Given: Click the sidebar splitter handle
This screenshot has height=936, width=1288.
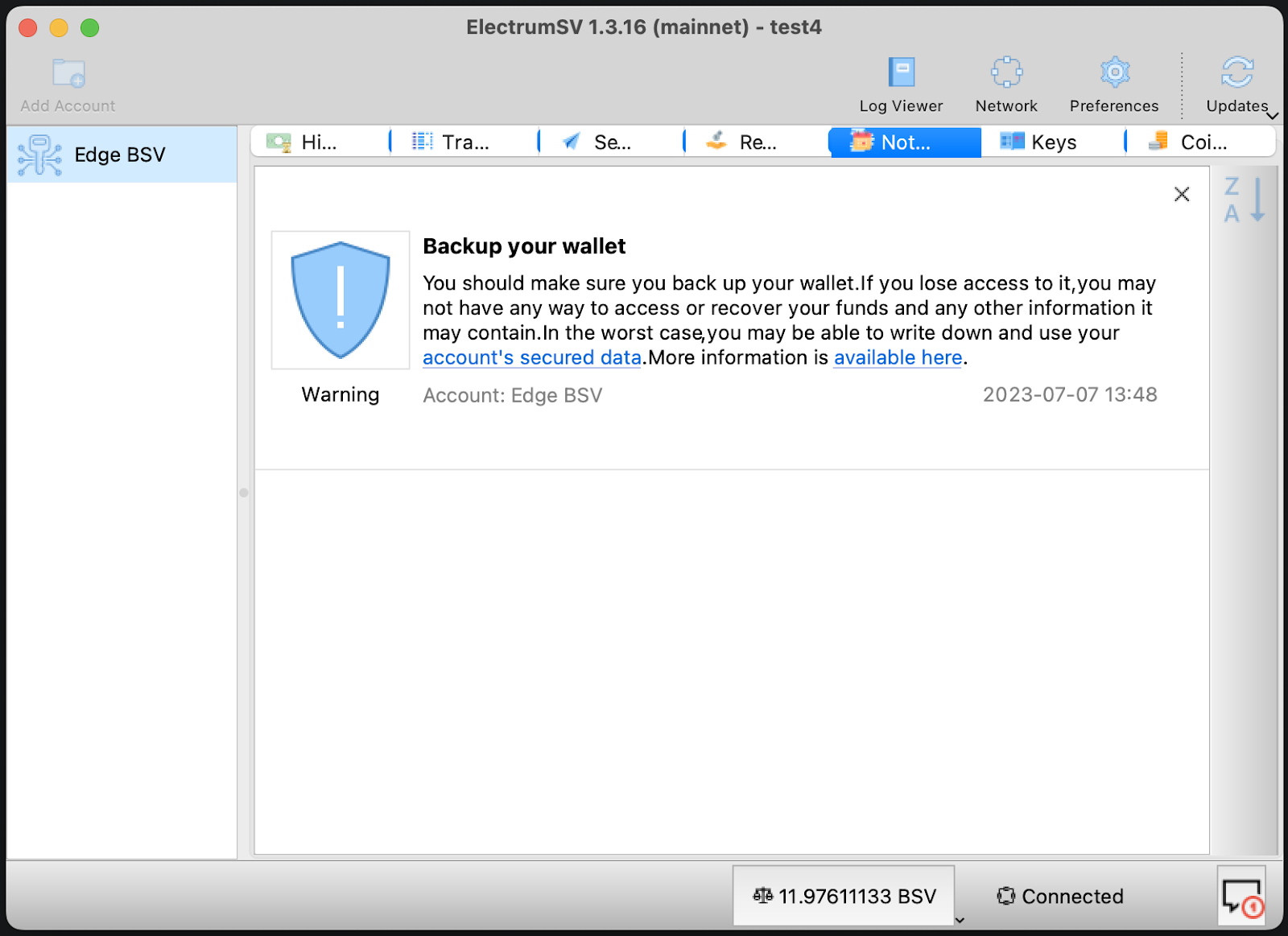Looking at the screenshot, I should 244,493.
